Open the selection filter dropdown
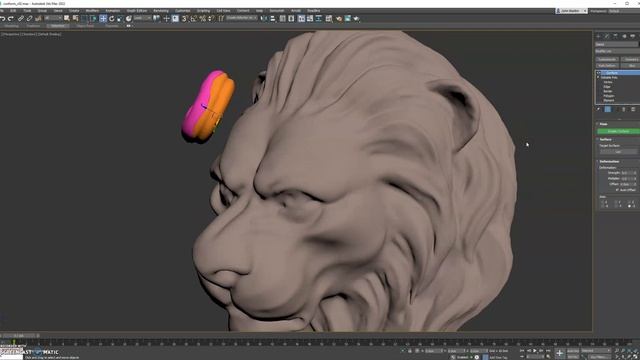 click(53, 18)
